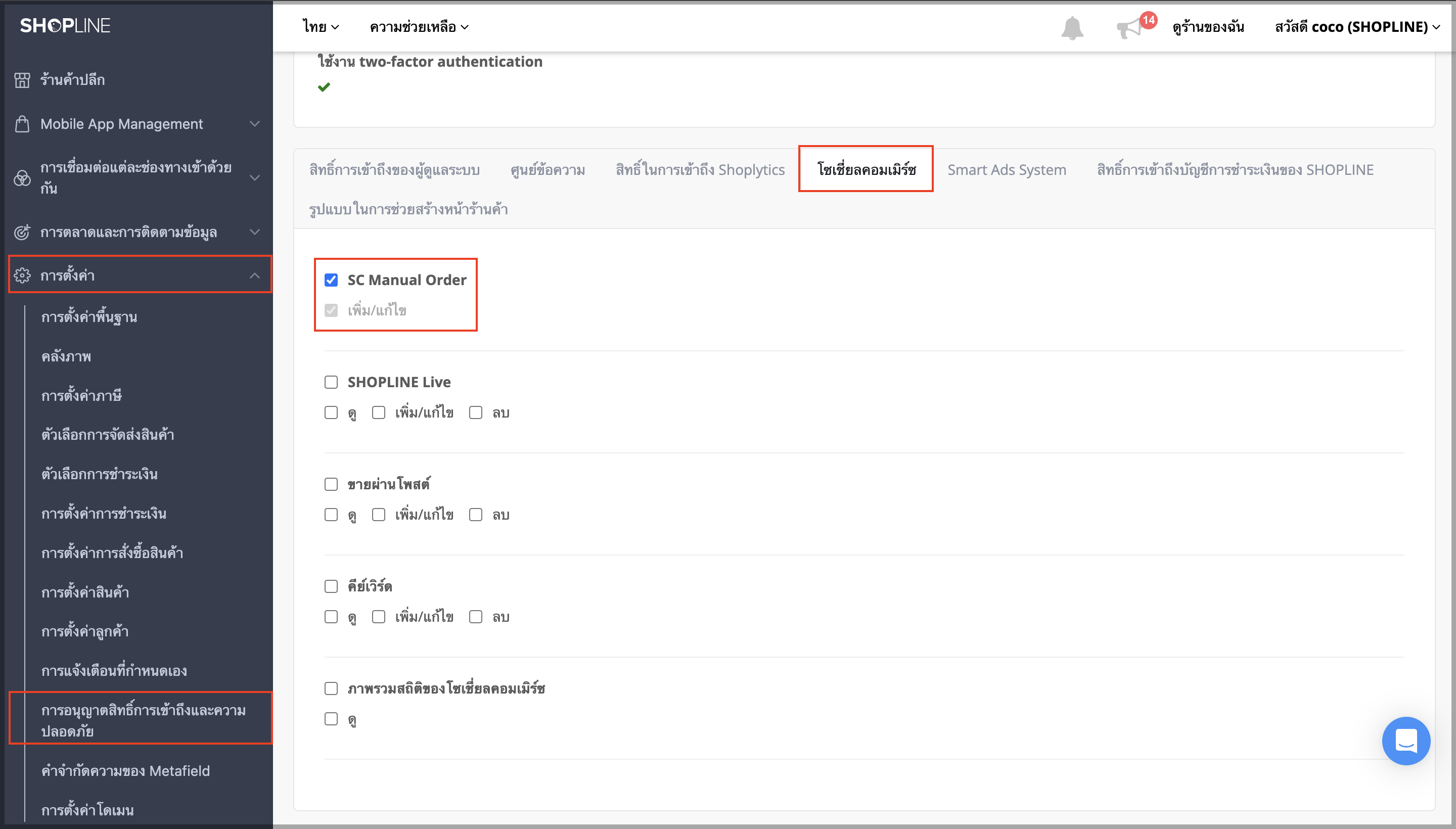Switch to the ศูนย์ข้อความ tab
The image size is (1456, 829).
(547, 170)
